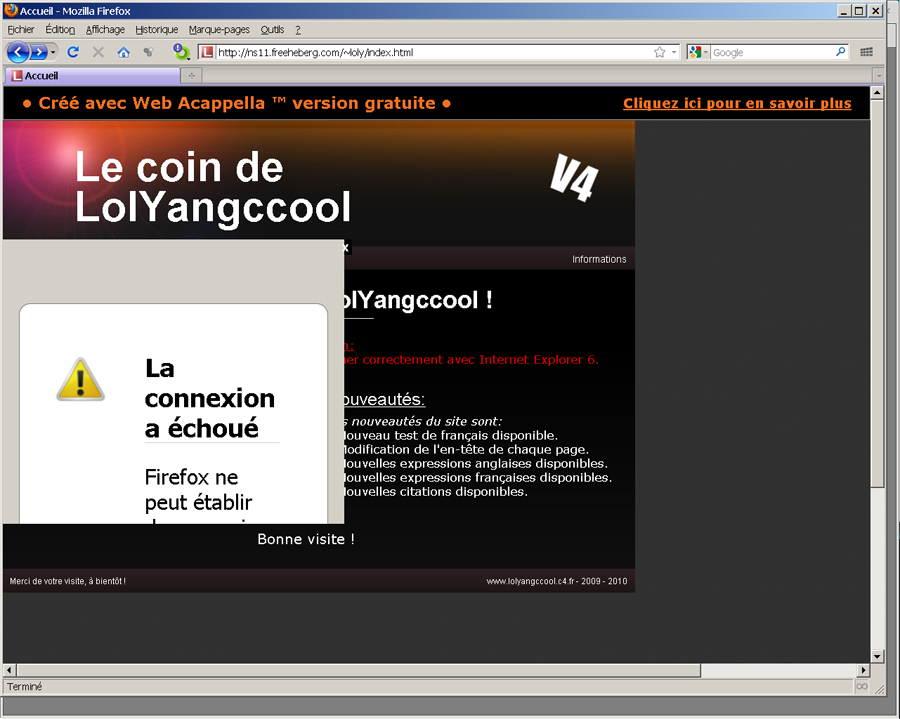Open the navigation history dropdown arrow
Viewport: 900px width, 719px height.
[x=53, y=52]
